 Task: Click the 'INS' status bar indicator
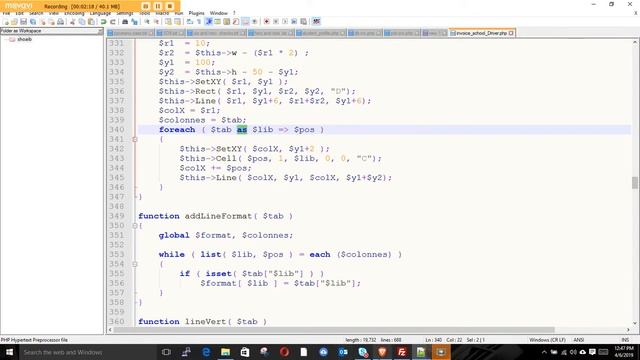point(625,340)
